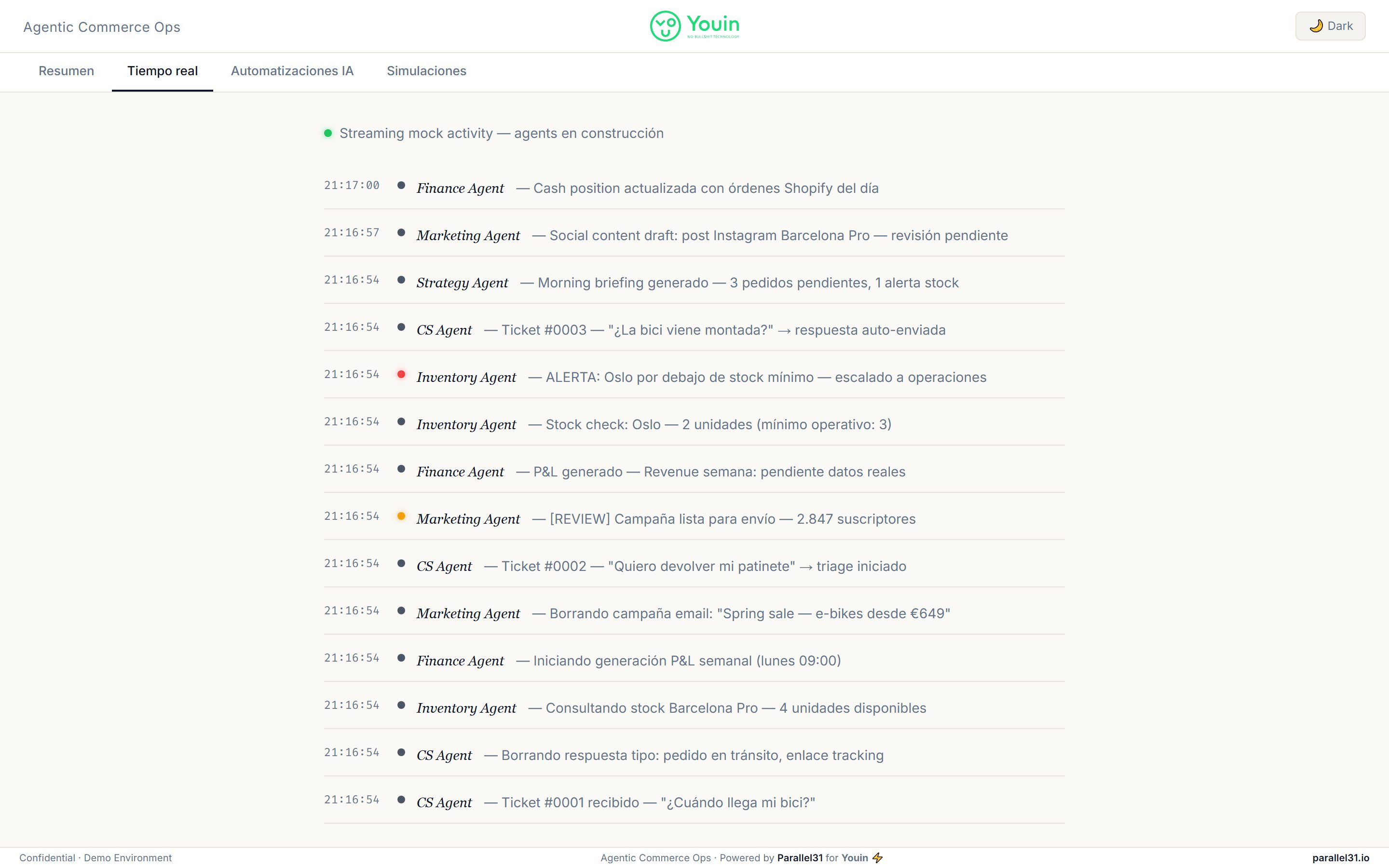Click Confidential · Demo Environment text
Image resolution: width=1389 pixels, height=868 pixels.
[95, 858]
